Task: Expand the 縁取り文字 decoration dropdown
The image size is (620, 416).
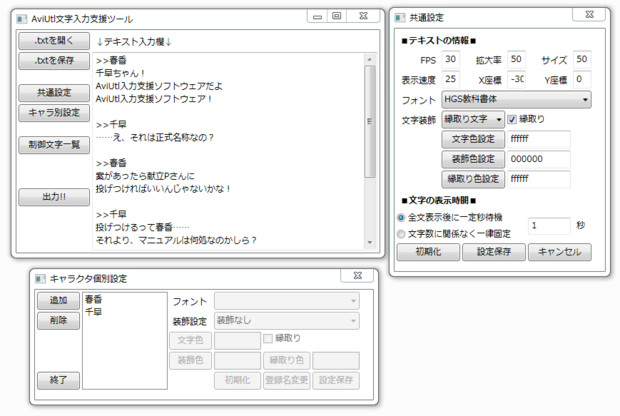Action: tap(473, 119)
